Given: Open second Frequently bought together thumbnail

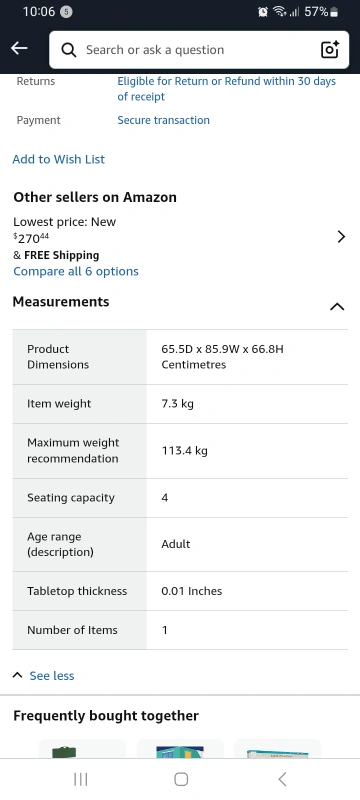Looking at the screenshot, I should 180,748.
